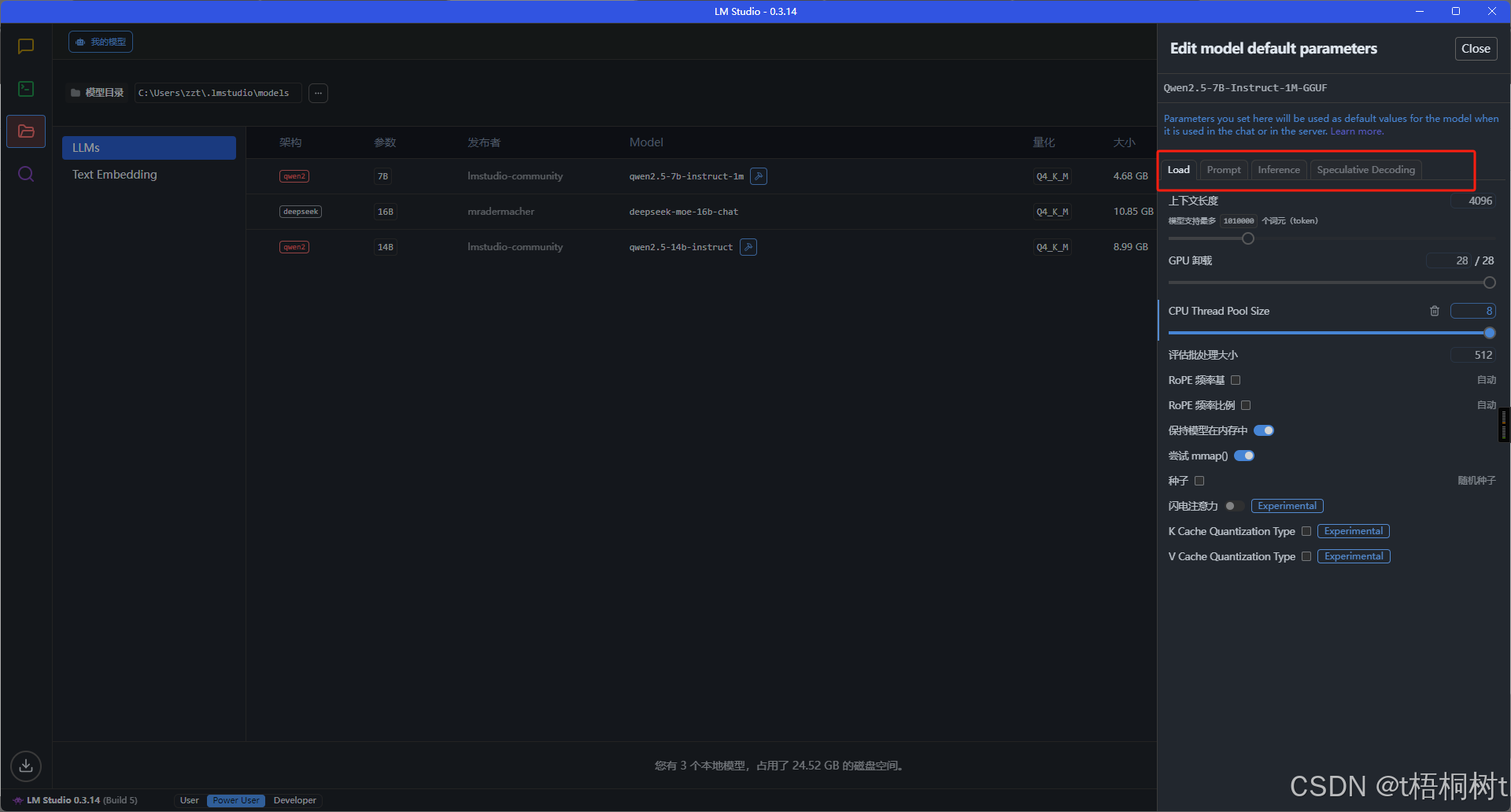Toggle 保持模型在内存中 switch
Image resolution: width=1511 pixels, height=812 pixels.
click(x=1264, y=430)
